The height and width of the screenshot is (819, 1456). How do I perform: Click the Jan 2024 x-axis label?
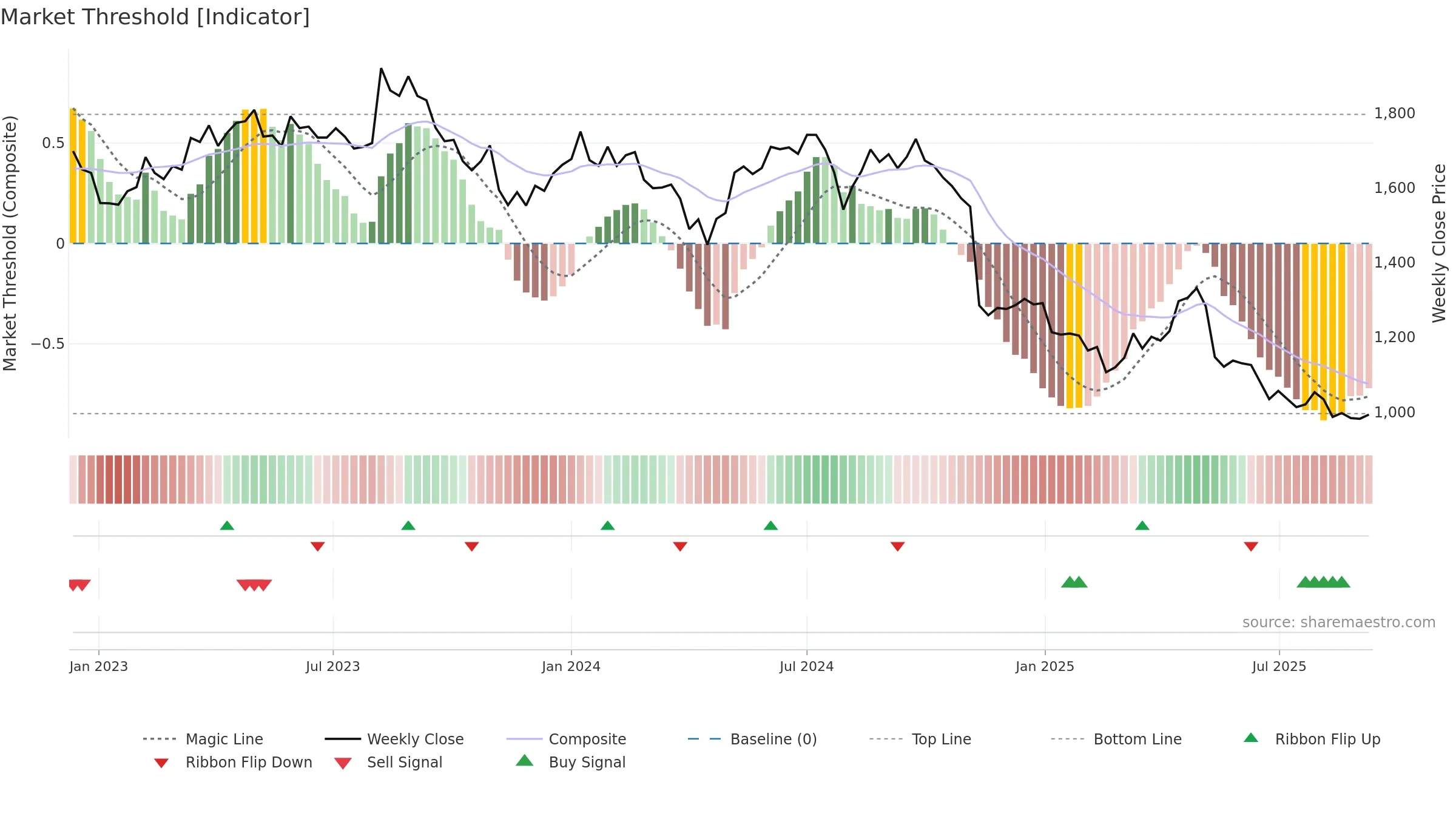tap(571, 666)
